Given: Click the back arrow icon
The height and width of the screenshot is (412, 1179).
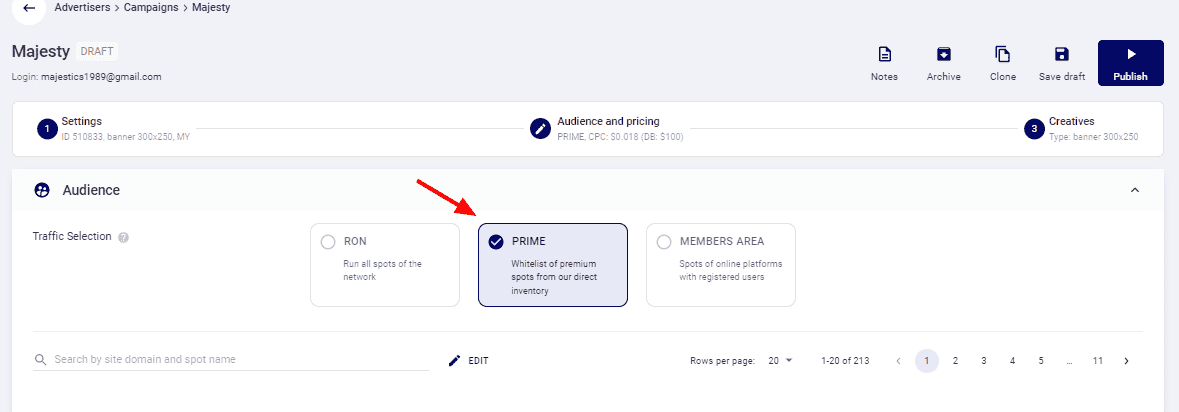Looking at the screenshot, I should [29, 8].
